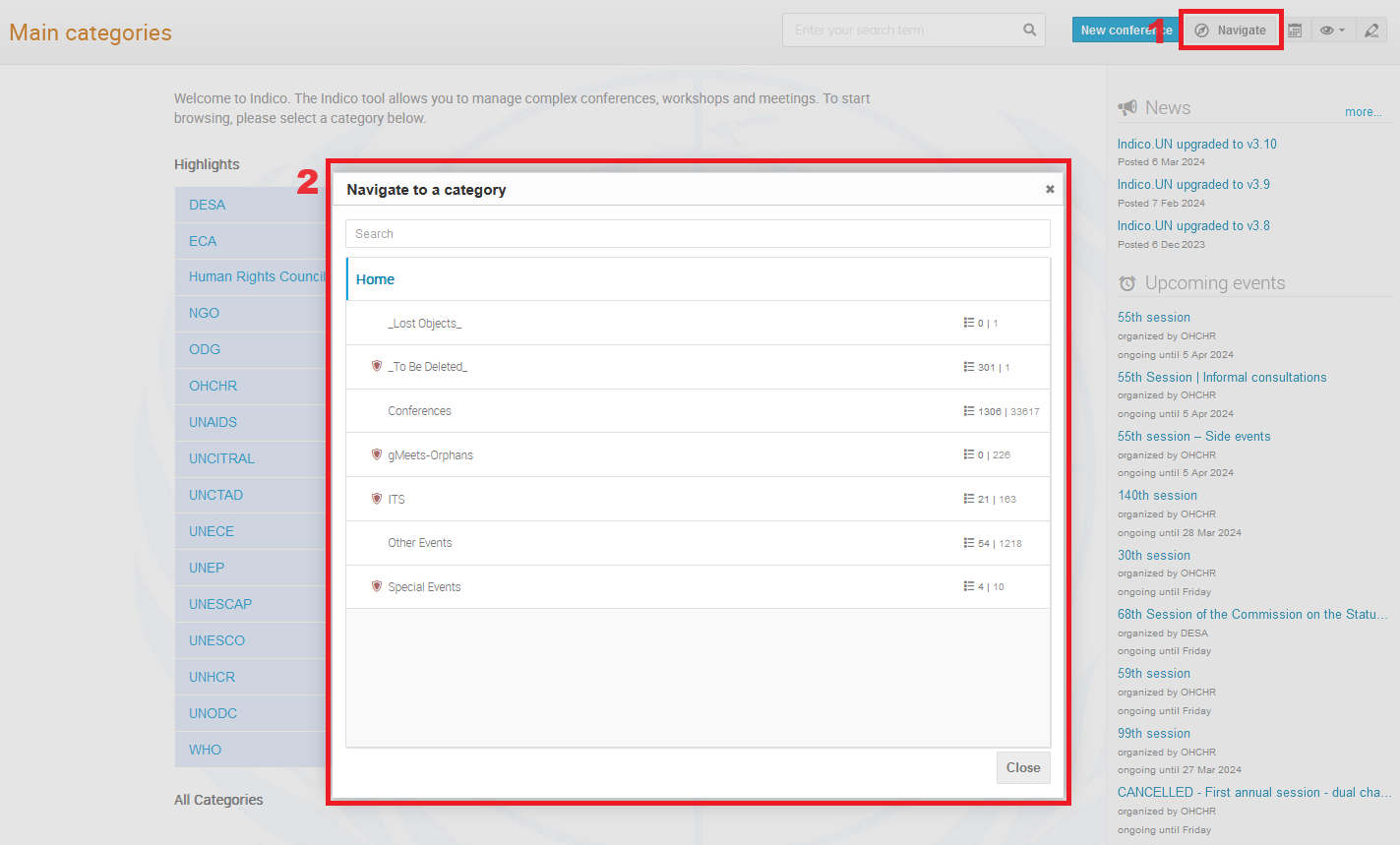Open the ITS category row
This screenshot has width=1400, height=845.
coord(698,499)
